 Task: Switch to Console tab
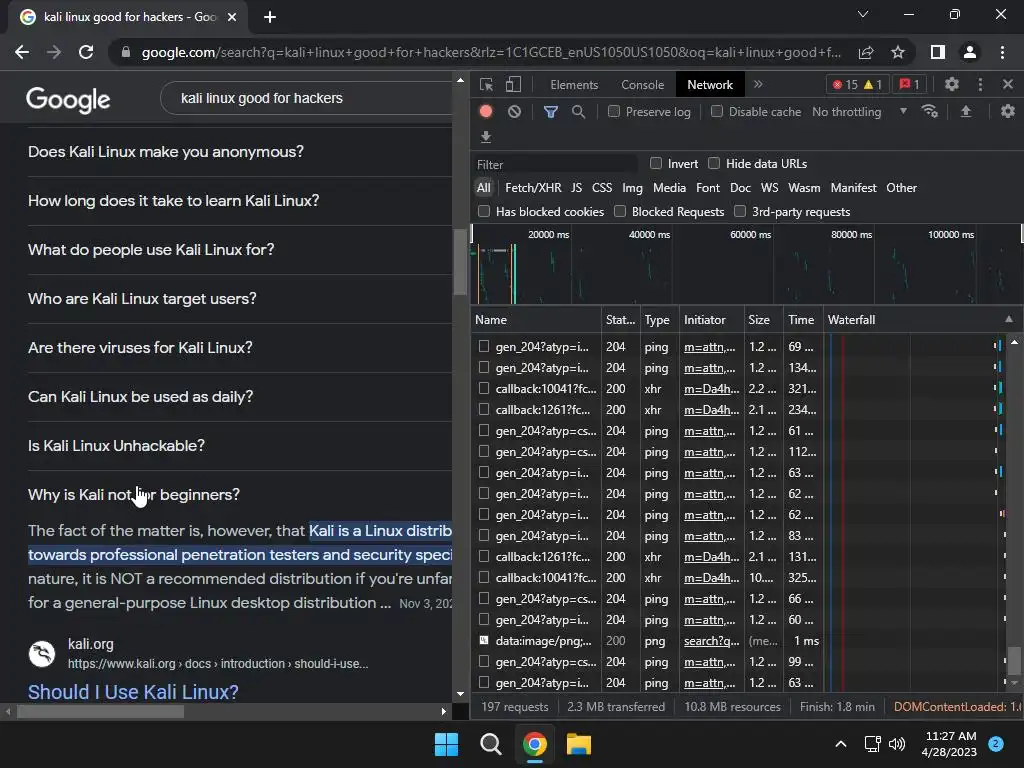coord(643,84)
